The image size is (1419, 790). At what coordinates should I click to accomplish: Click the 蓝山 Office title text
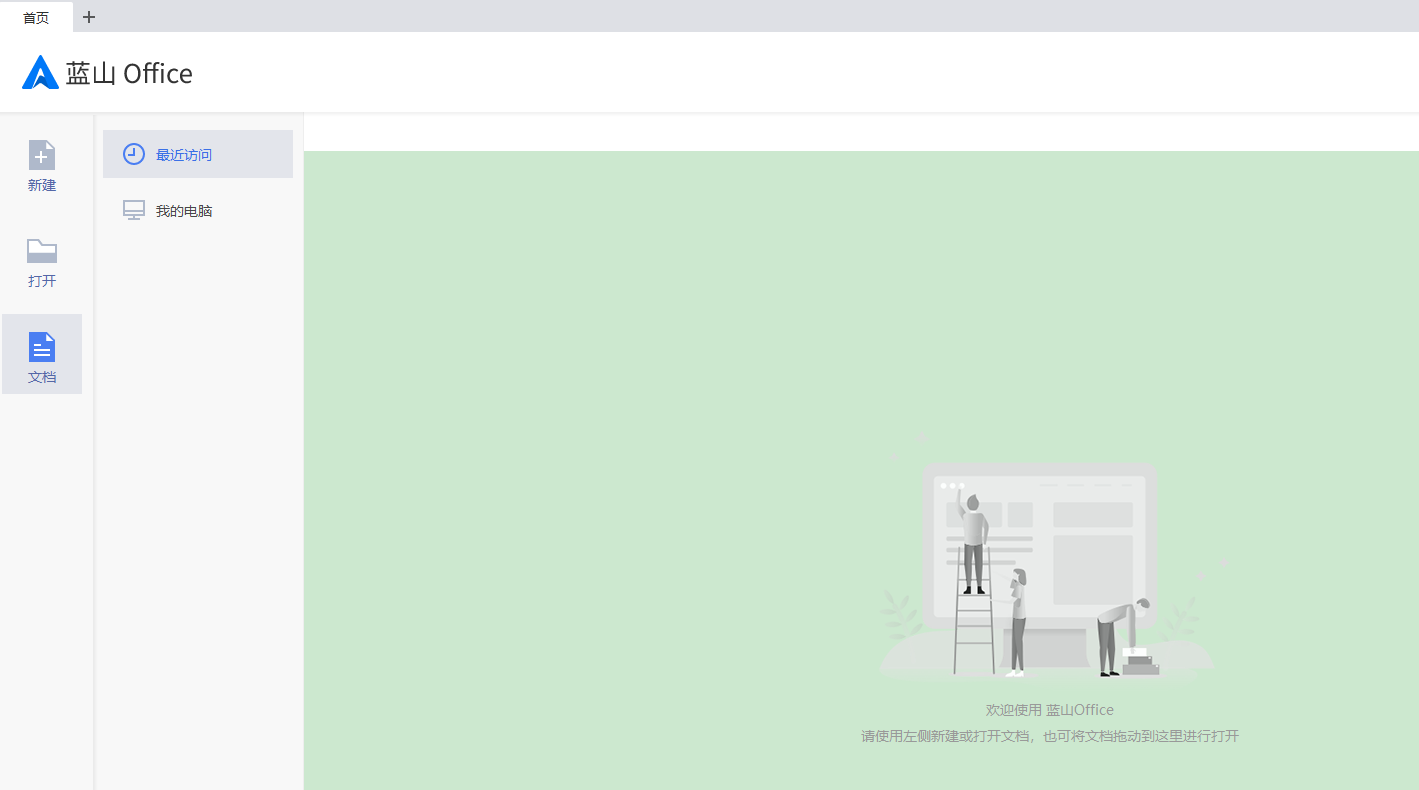click(129, 73)
